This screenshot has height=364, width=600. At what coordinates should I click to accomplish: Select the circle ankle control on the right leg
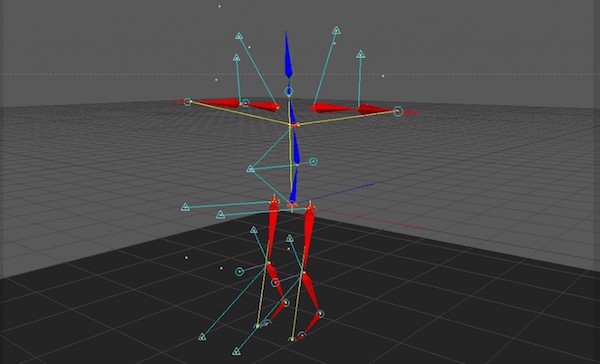[321, 314]
